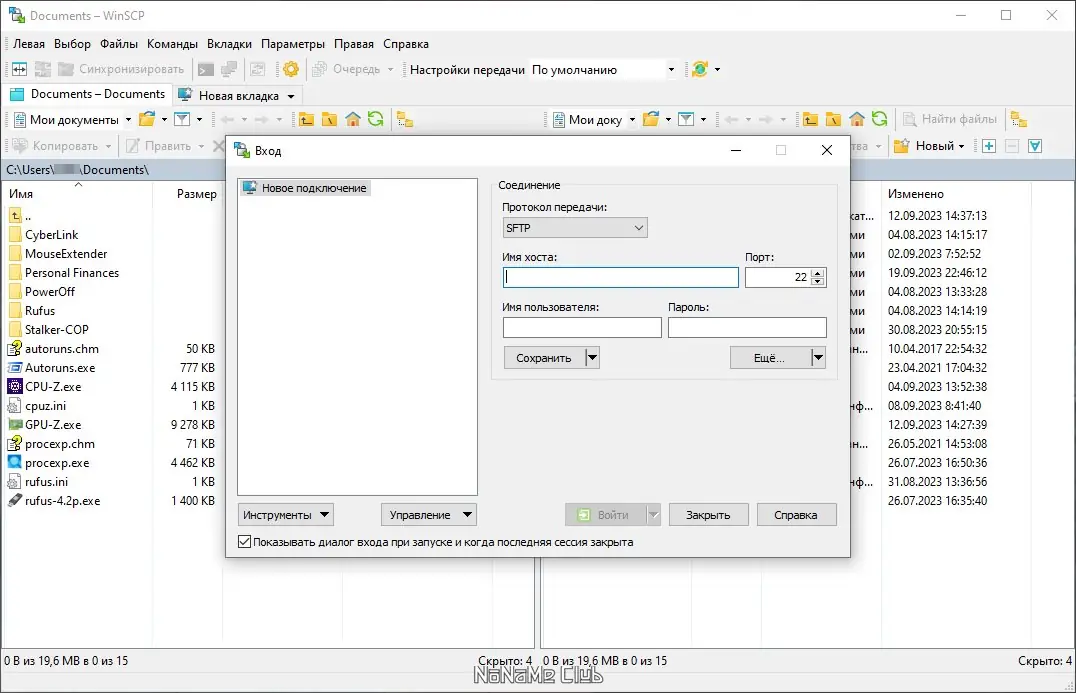Viewport: 1076px width, 693px height.
Task: Open the Команды menu
Action: click(x=171, y=44)
